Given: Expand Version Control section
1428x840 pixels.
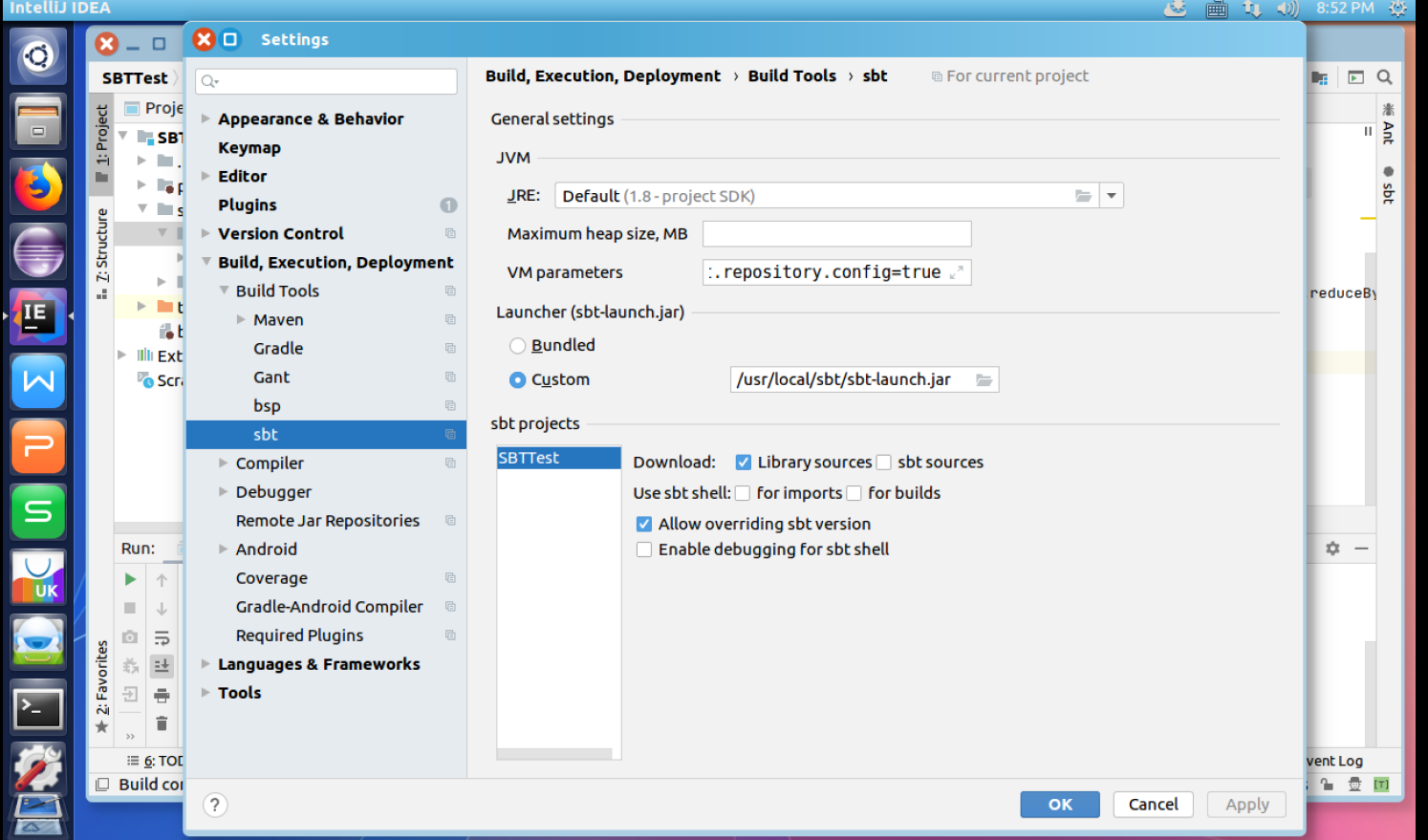Looking at the screenshot, I should point(206,233).
